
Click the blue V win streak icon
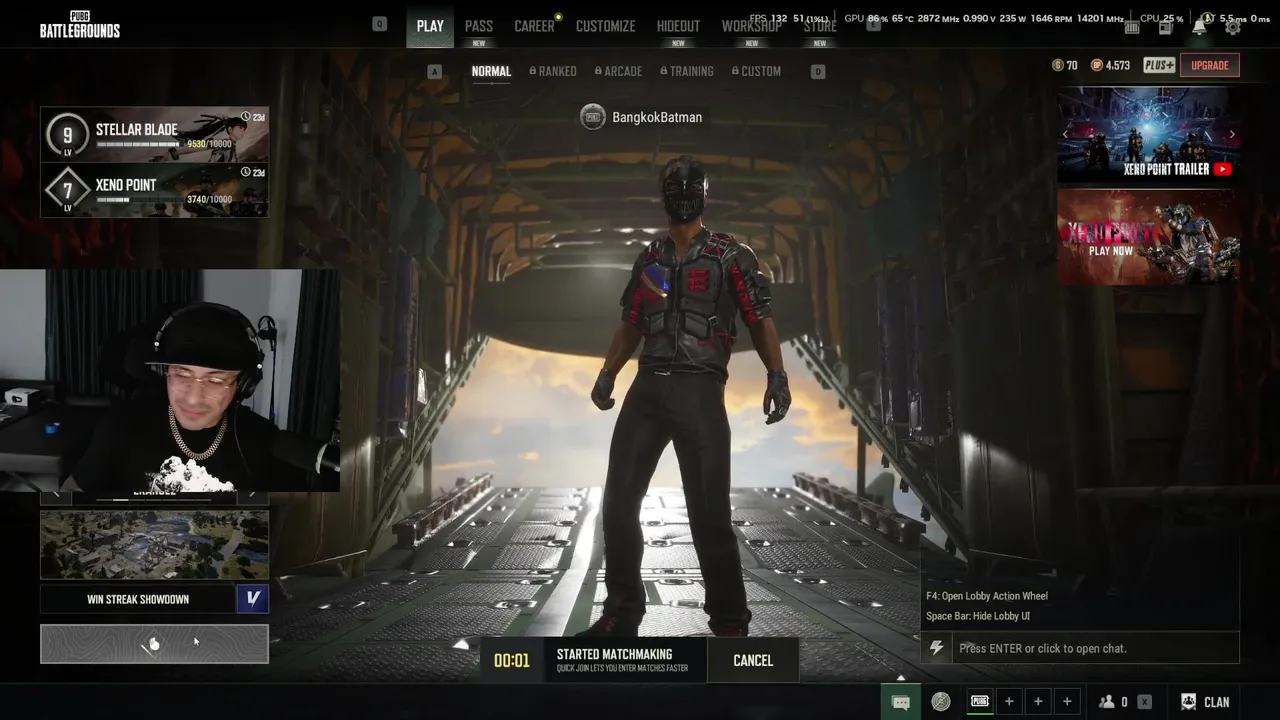[253, 599]
